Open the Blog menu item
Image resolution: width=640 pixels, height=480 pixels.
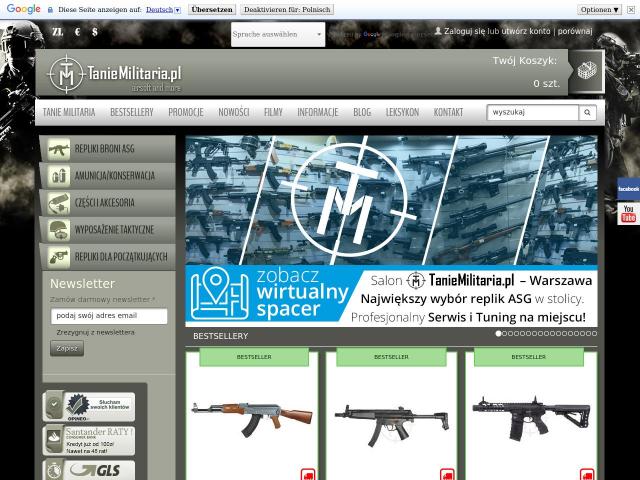(x=362, y=112)
